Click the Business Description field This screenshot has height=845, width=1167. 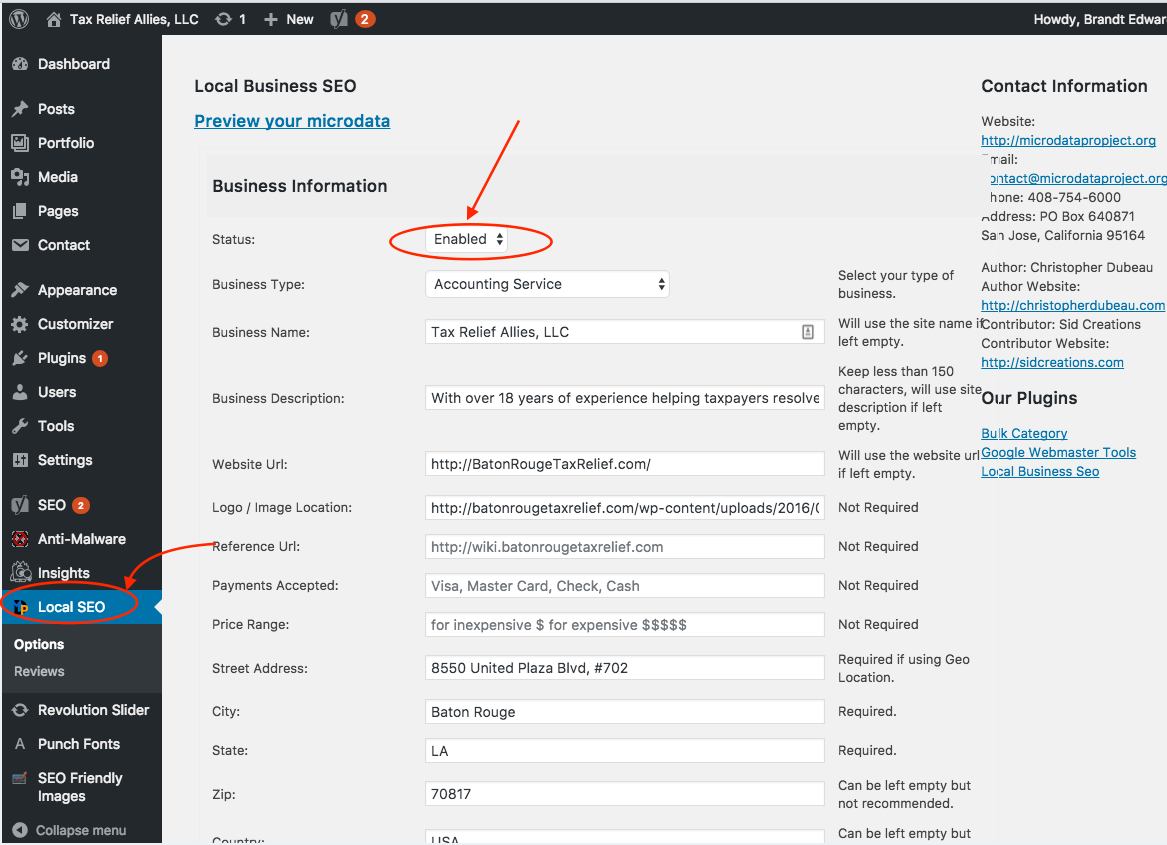[x=624, y=398]
